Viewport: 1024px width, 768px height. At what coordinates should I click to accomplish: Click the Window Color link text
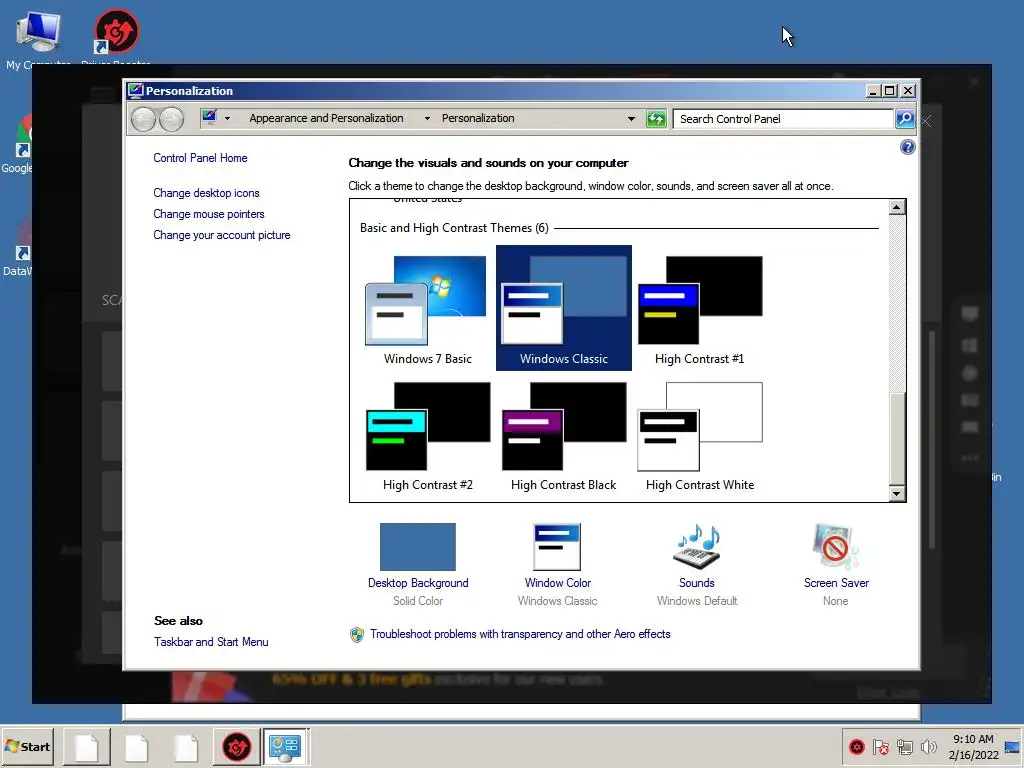pyautogui.click(x=558, y=583)
